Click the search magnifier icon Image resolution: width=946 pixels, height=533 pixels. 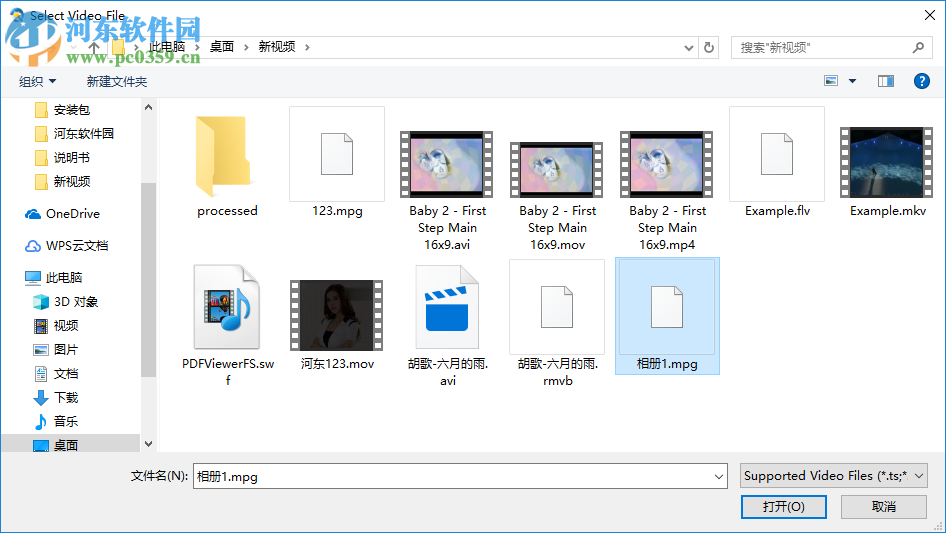[918, 47]
